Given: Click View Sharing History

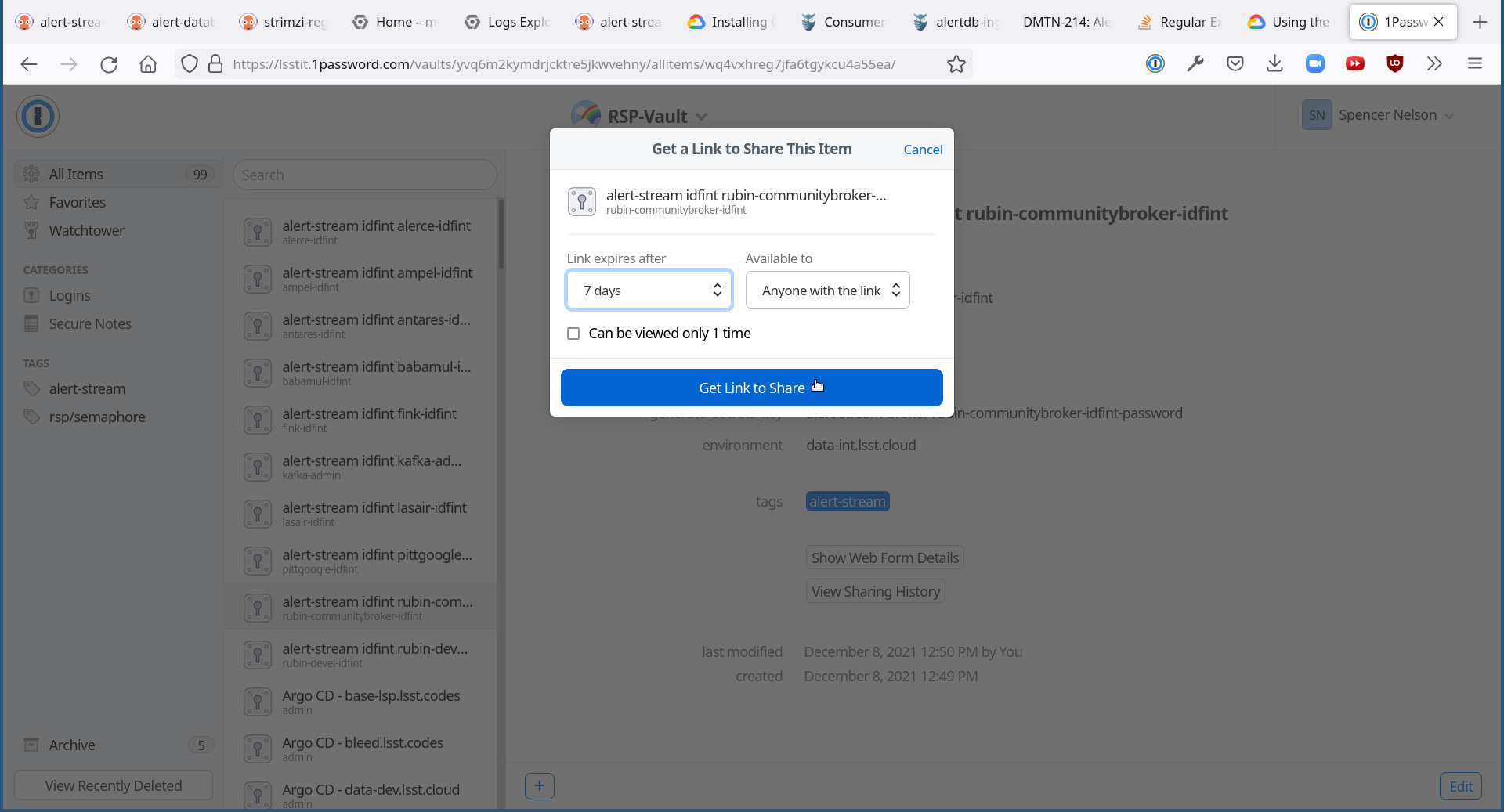Looking at the screenshot, I should click(876, 591).
